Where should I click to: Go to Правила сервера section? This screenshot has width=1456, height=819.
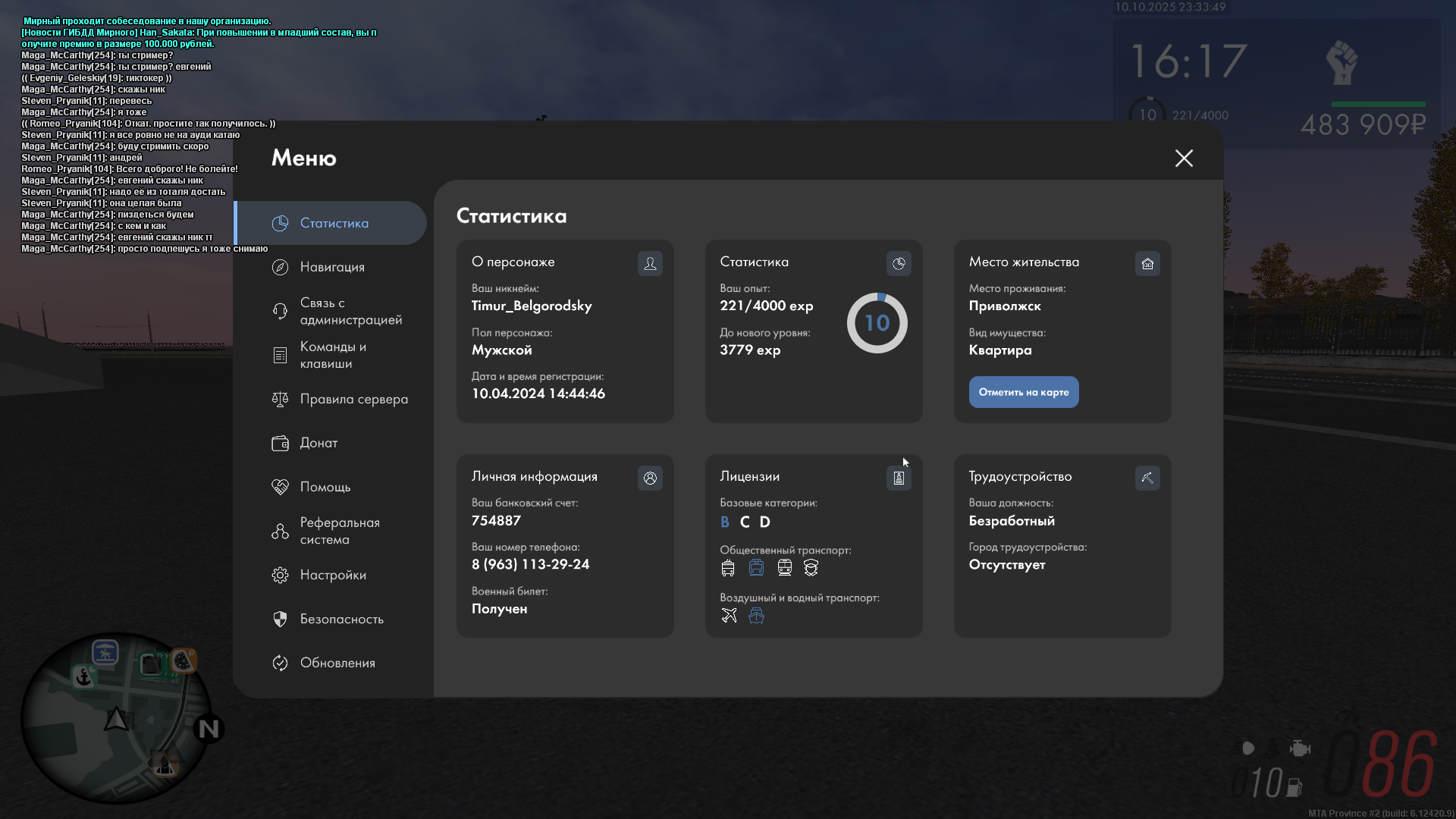click(x=353, y=399)
